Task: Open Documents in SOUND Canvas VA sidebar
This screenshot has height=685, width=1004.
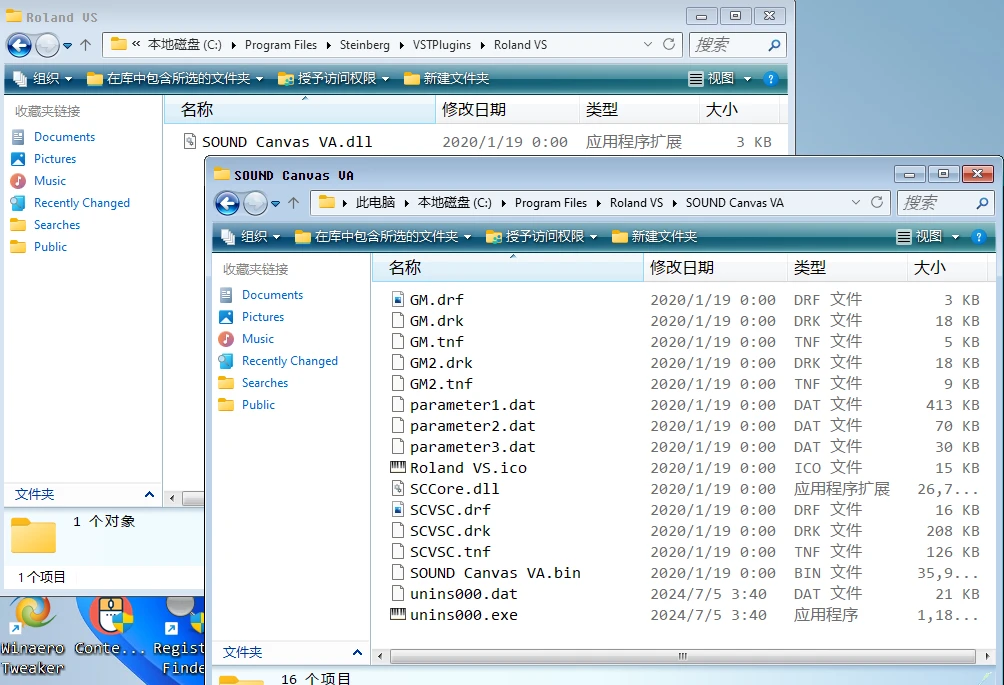Action: pyautogui.click(x=272, y=295)
